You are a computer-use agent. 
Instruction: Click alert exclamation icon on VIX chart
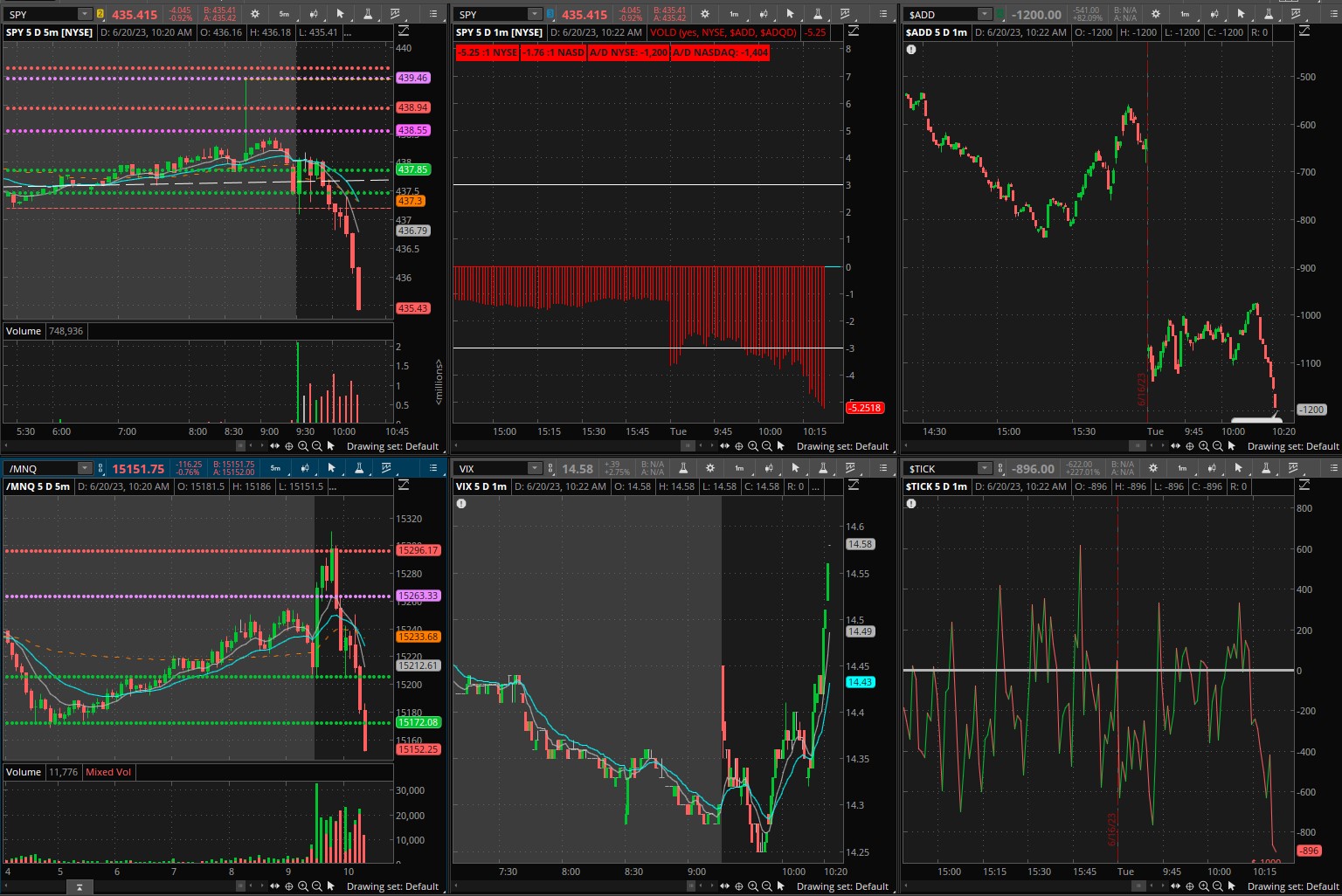pos(461,504)
